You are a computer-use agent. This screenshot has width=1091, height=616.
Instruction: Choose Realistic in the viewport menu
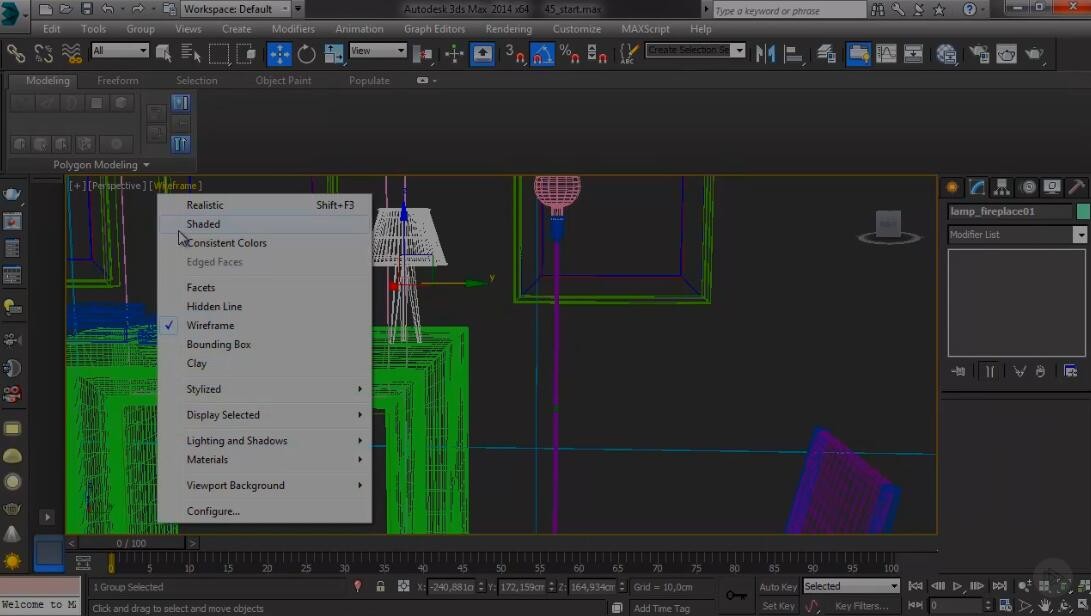[264, 205]
